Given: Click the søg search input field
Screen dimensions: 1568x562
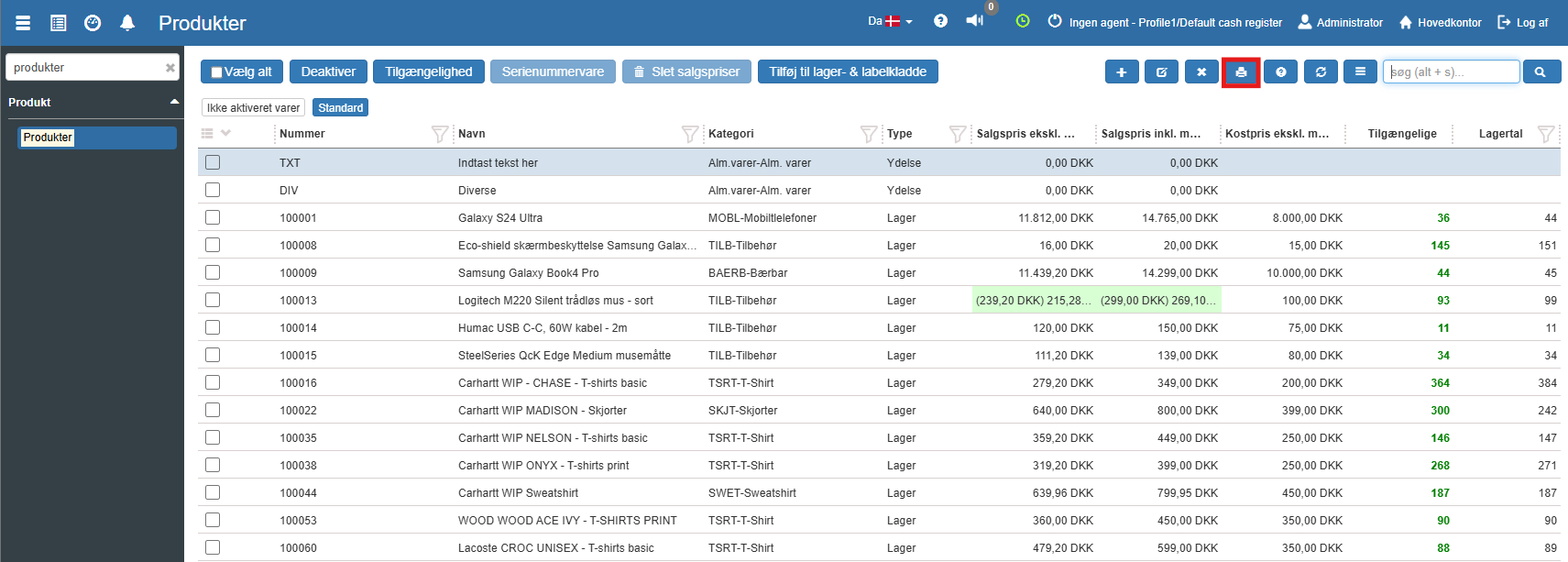Looking at the screenshot, I should pos(1451,72).
